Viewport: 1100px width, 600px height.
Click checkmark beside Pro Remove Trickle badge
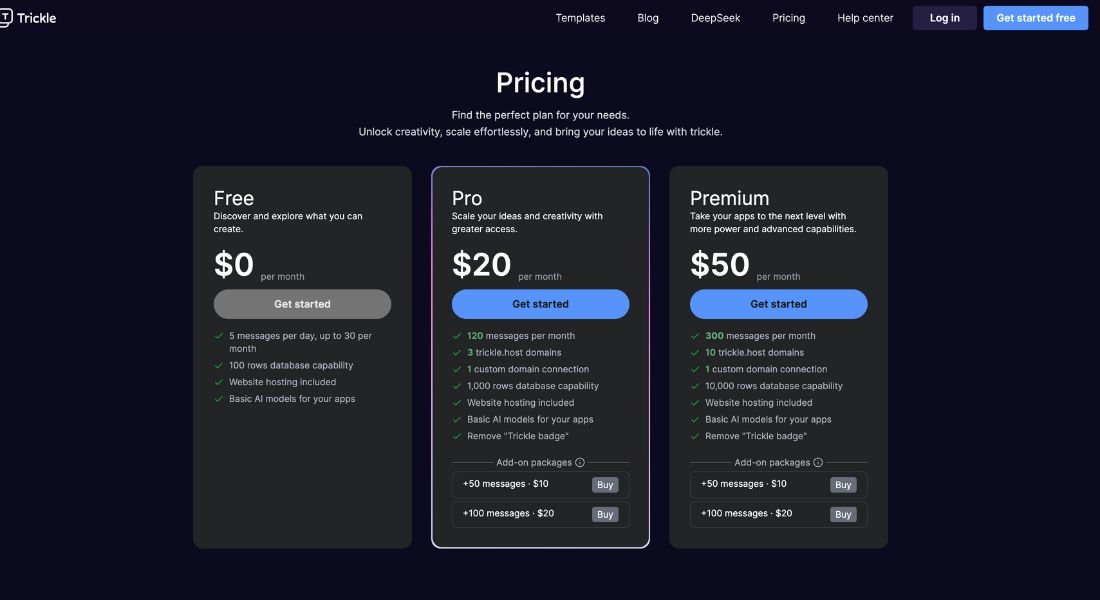click(457, 436)
